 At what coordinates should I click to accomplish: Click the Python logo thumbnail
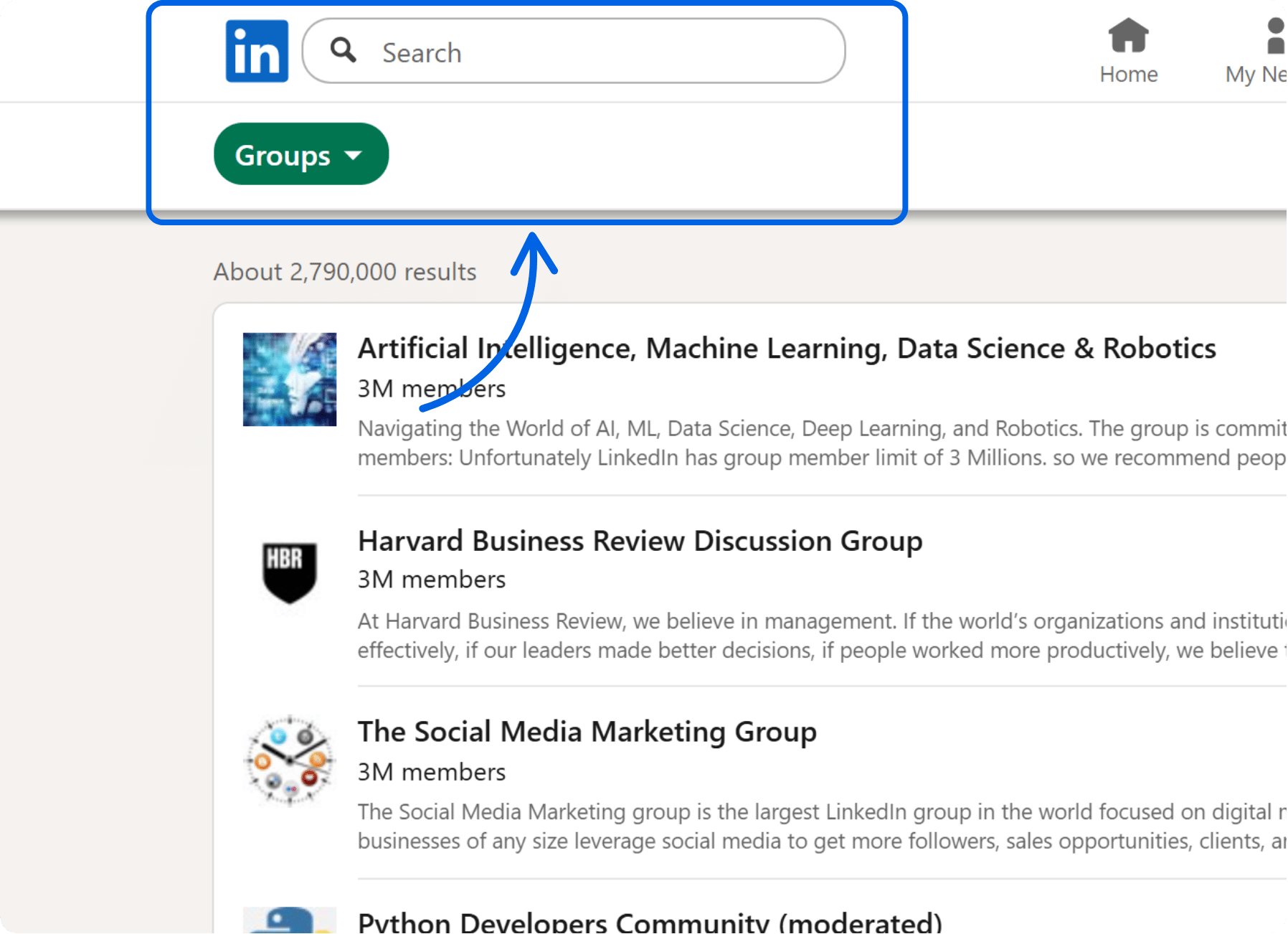[288, 922]
